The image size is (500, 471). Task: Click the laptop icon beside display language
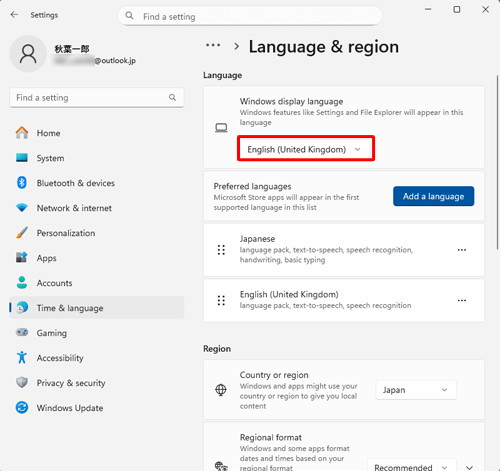[x=221, y=128]
